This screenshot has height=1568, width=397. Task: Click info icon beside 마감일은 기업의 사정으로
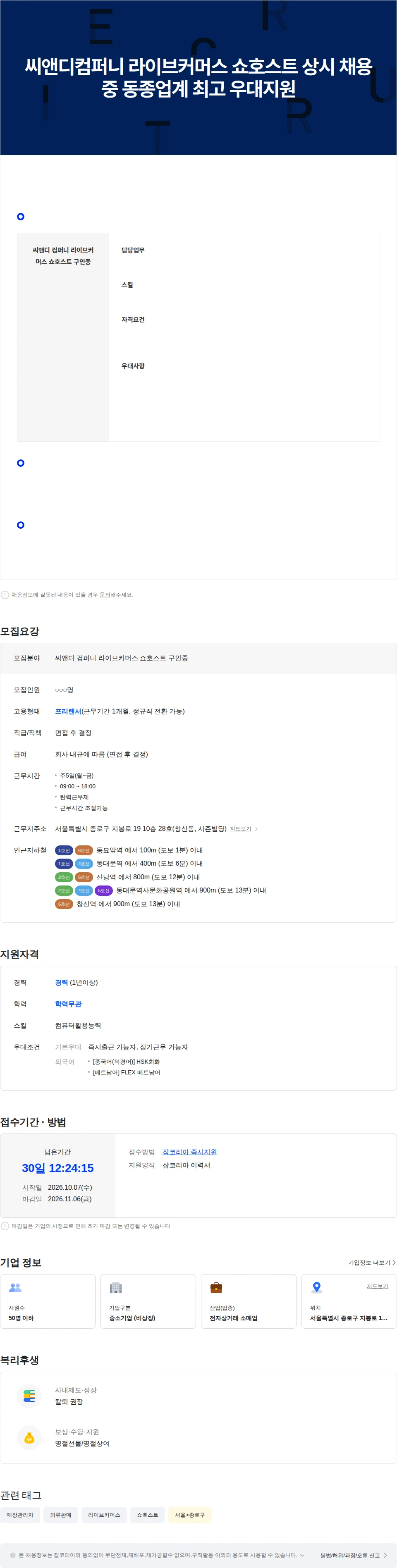click(5, 1226)
